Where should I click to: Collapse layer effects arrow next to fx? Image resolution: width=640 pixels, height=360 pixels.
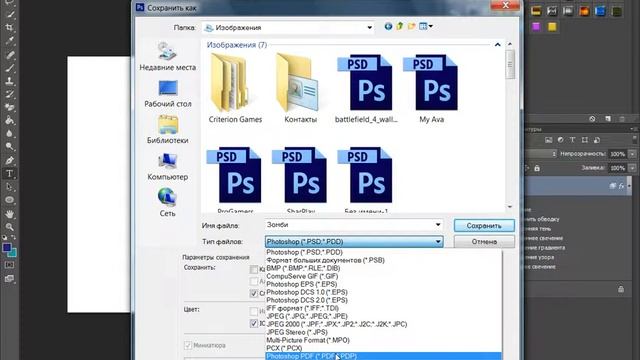(x=629, y=186)
